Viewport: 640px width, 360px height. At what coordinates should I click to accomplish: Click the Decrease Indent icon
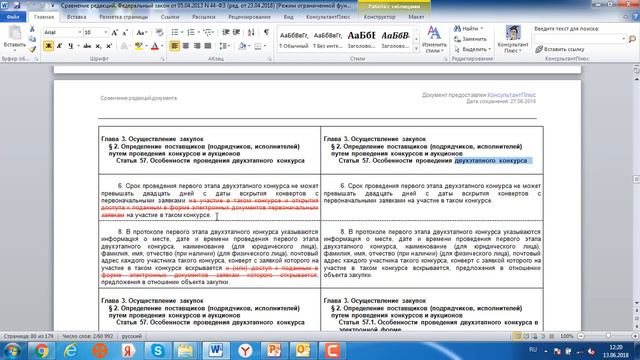click(225, 32)
